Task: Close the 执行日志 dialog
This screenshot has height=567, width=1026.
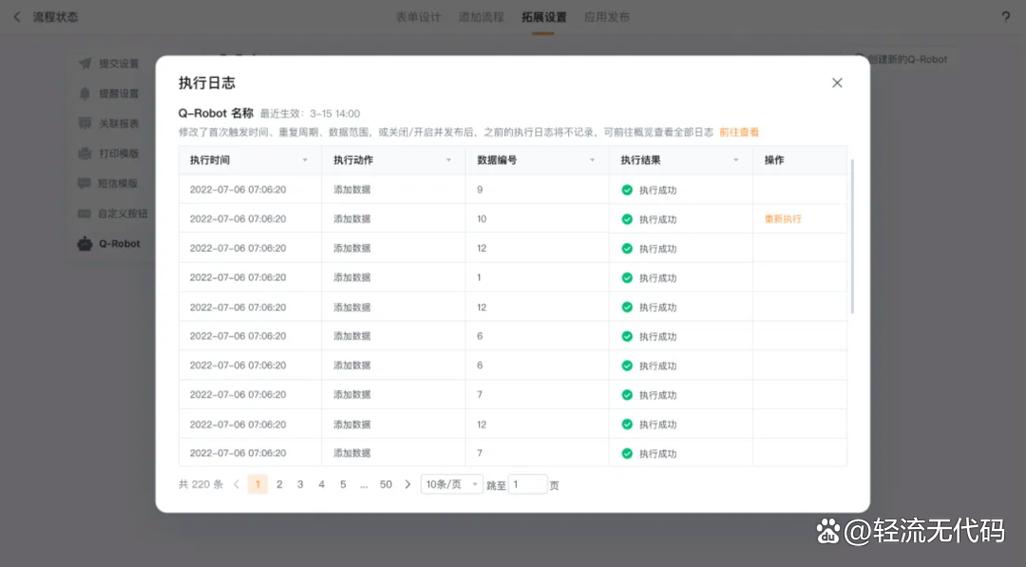Action: pyautogui.click(x=837, y=83)
